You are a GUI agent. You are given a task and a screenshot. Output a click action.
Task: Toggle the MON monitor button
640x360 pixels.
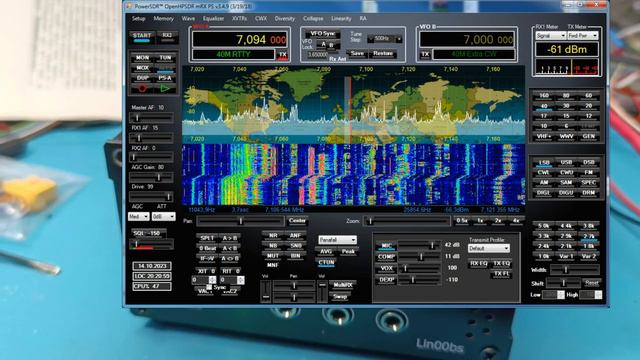pos(142,58)
